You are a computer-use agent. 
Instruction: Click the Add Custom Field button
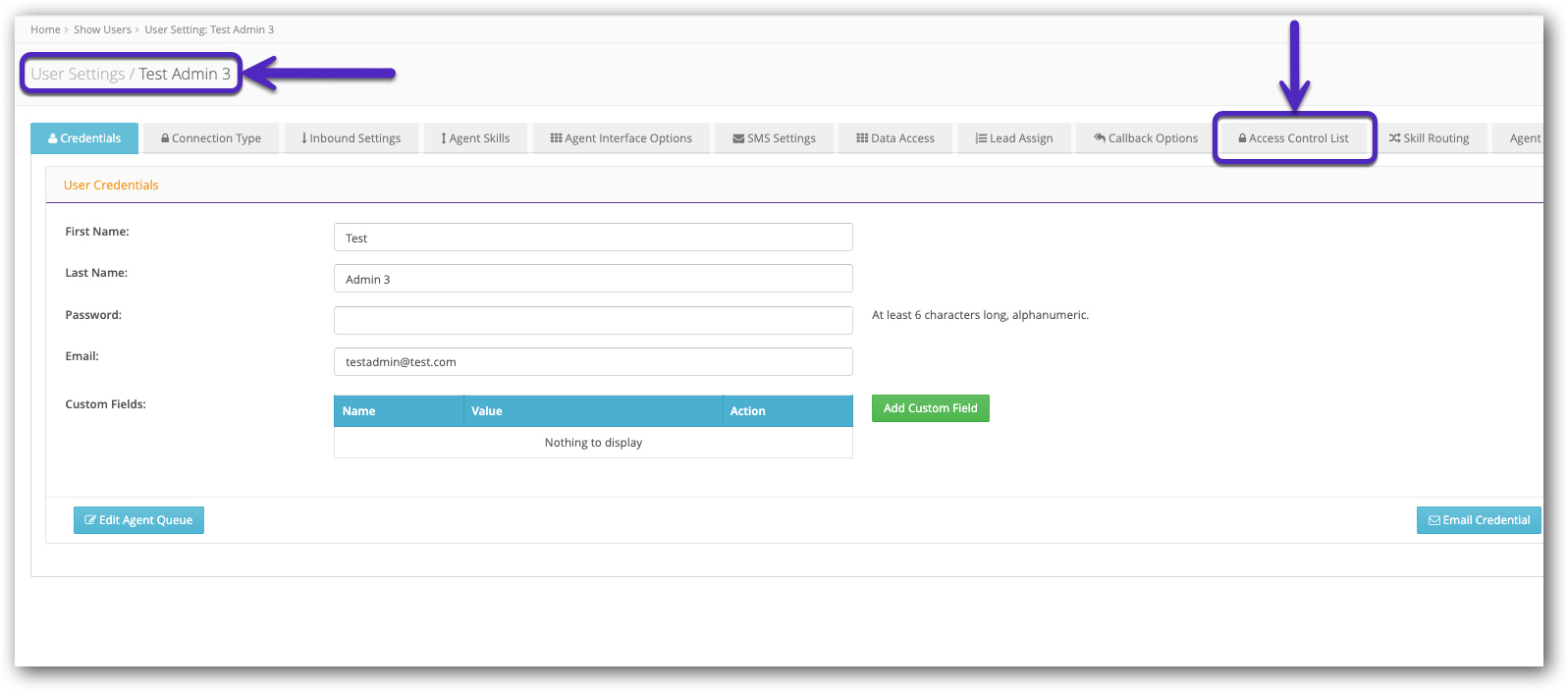(930, 408)
